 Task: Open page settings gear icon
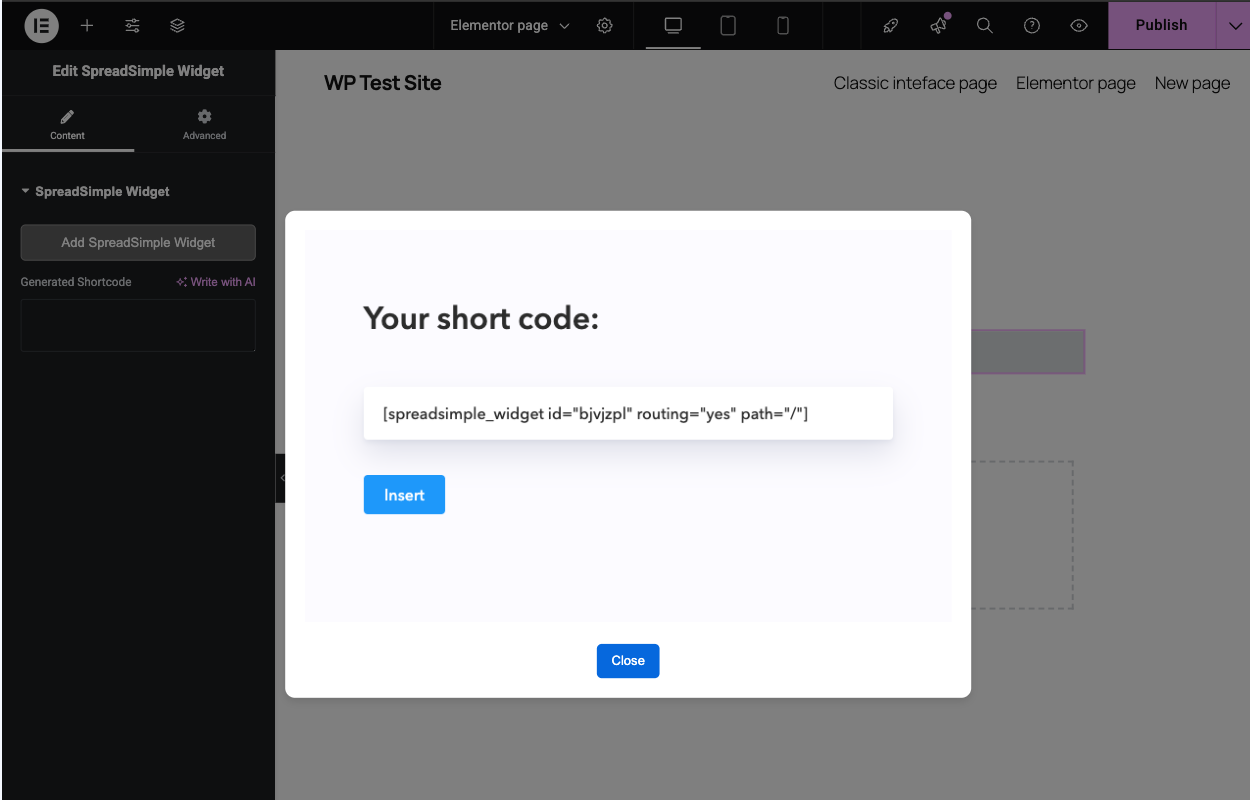604,25
